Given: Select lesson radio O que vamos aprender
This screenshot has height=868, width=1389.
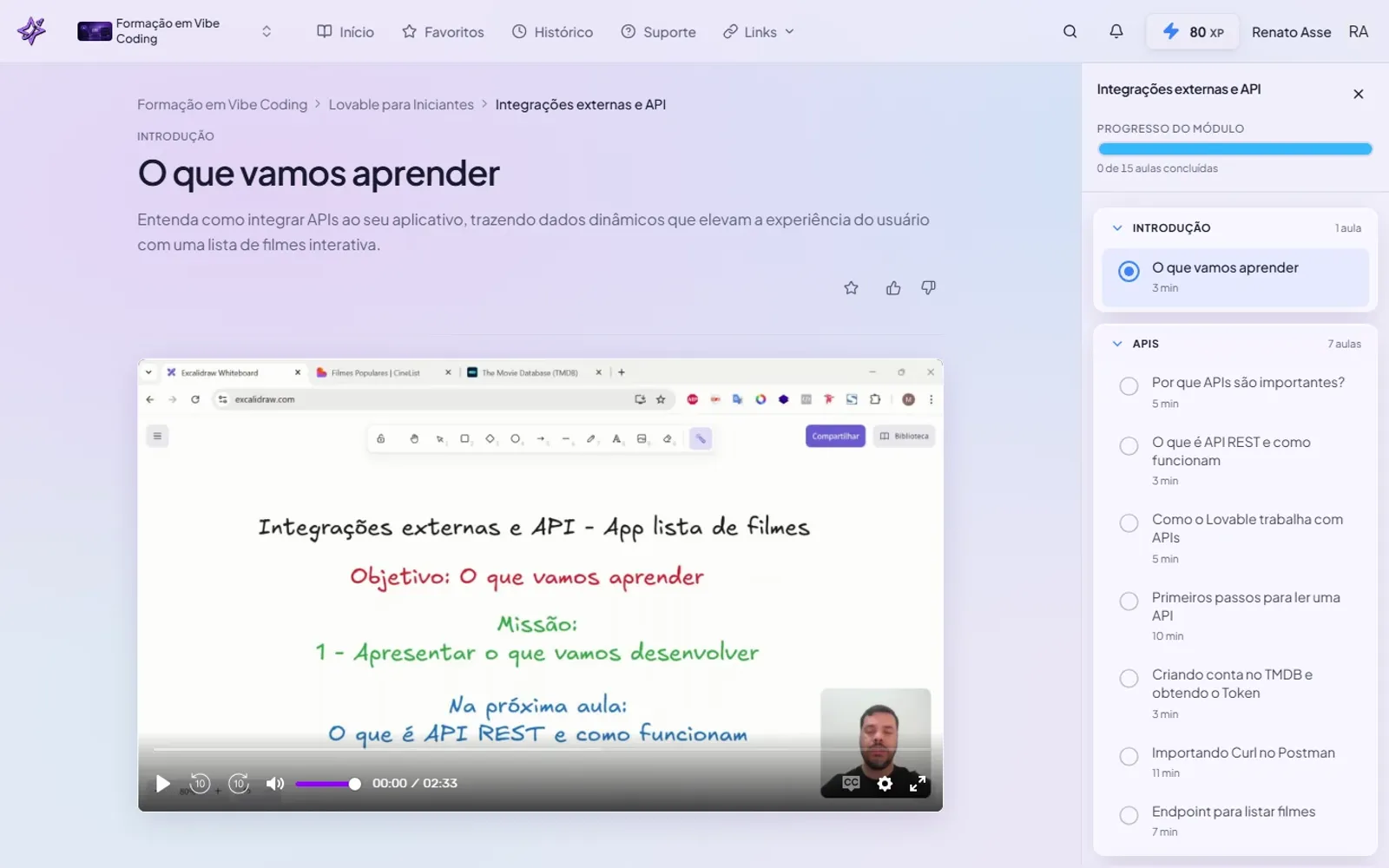Looking at the screenshot, I should click(x=1129, y=272).
